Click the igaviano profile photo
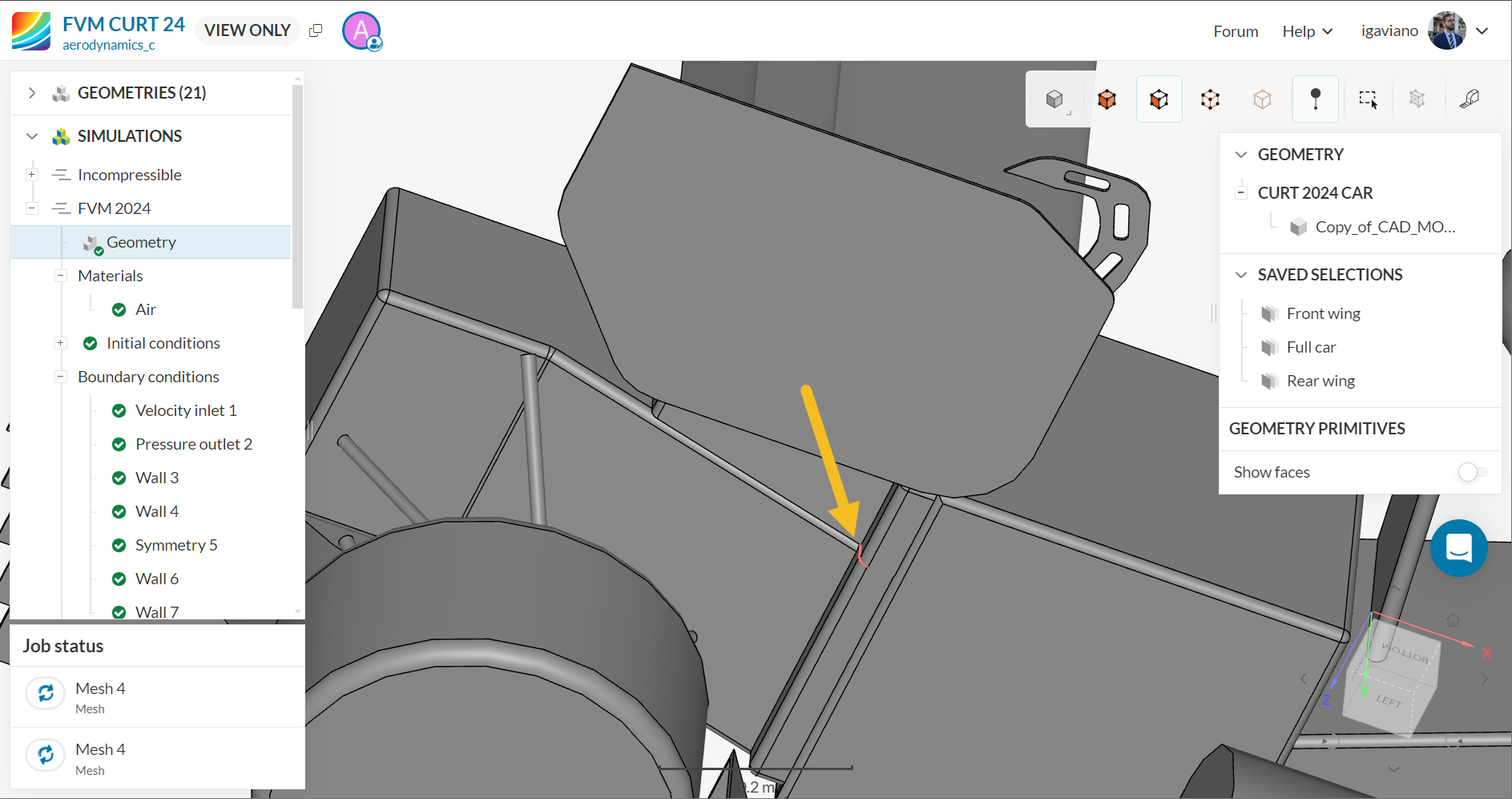This screenshot has height=799, width=1512. click(x=1446, y=30)
